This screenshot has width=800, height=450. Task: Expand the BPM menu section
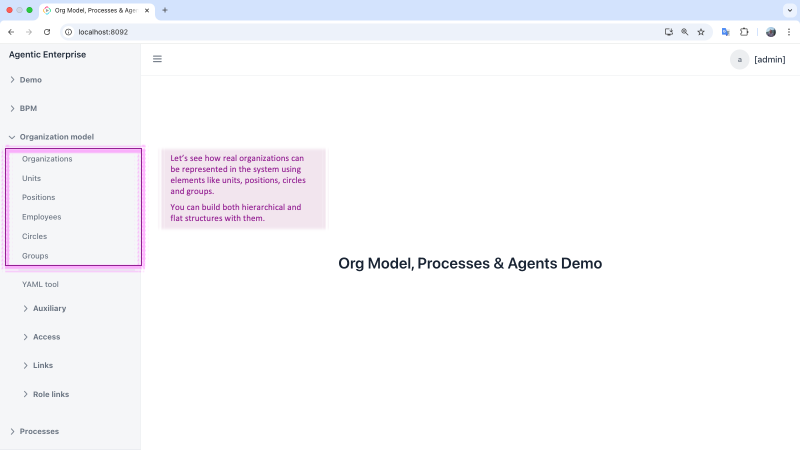(23, 108)
